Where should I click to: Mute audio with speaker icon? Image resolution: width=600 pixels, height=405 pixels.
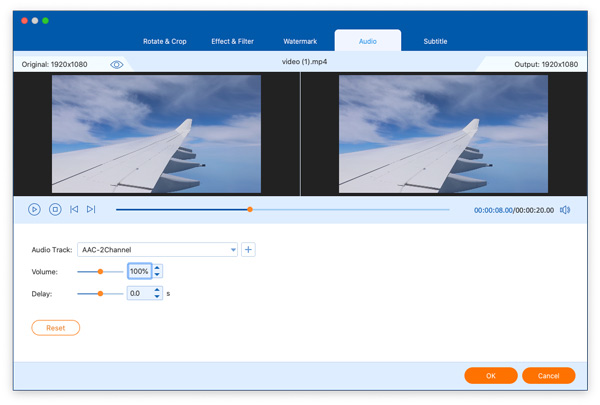click(565, 210)
